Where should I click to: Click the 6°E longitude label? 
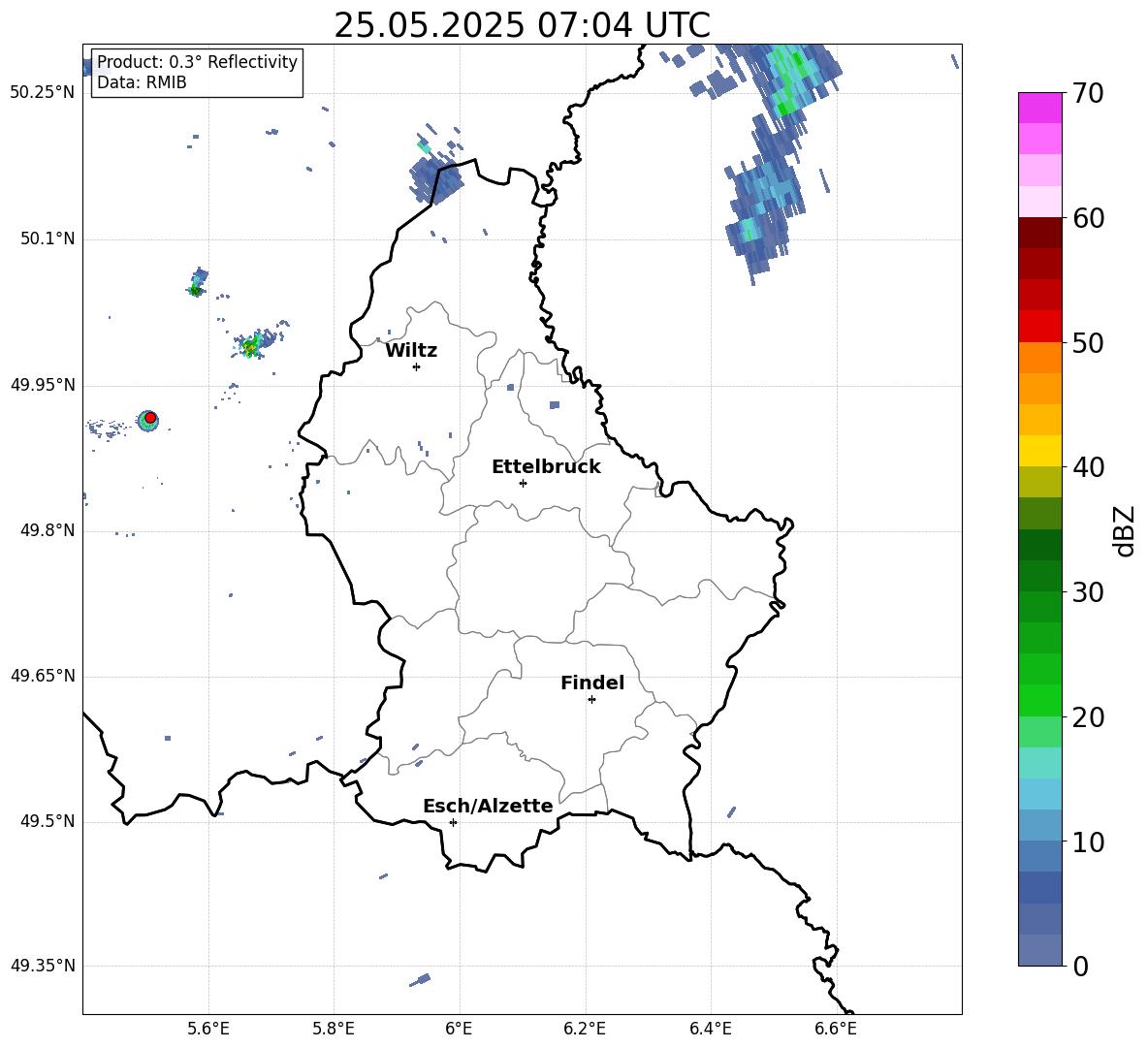point(459,1029)
